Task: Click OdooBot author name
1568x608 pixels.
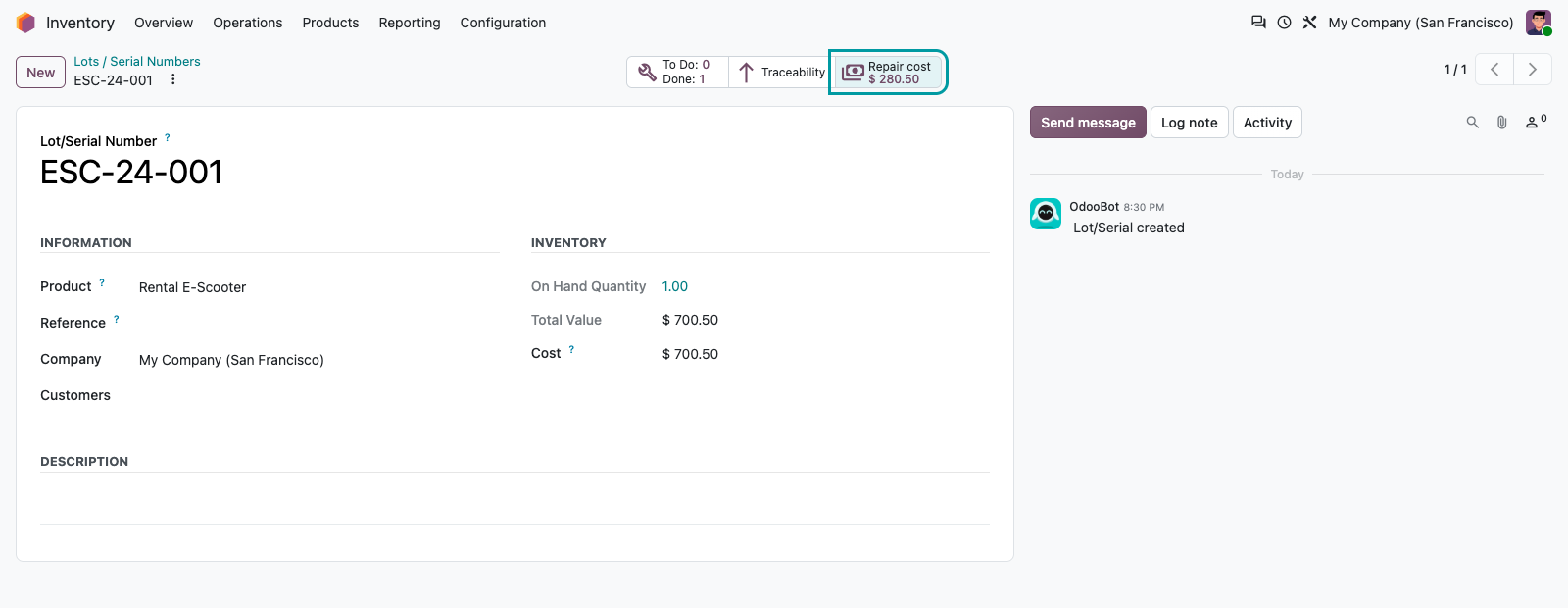Action: pyautogui.click(x=1094, y=207)
